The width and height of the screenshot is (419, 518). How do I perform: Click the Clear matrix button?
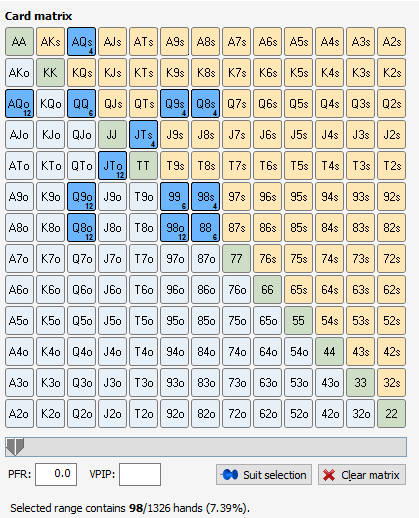(362, 475)
